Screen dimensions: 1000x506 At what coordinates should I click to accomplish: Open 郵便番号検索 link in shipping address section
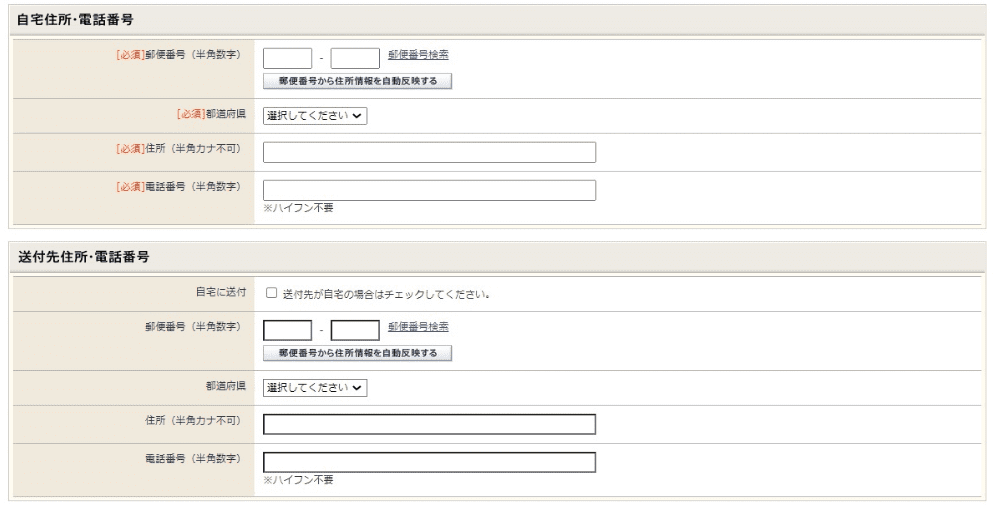tap(418, 327)
